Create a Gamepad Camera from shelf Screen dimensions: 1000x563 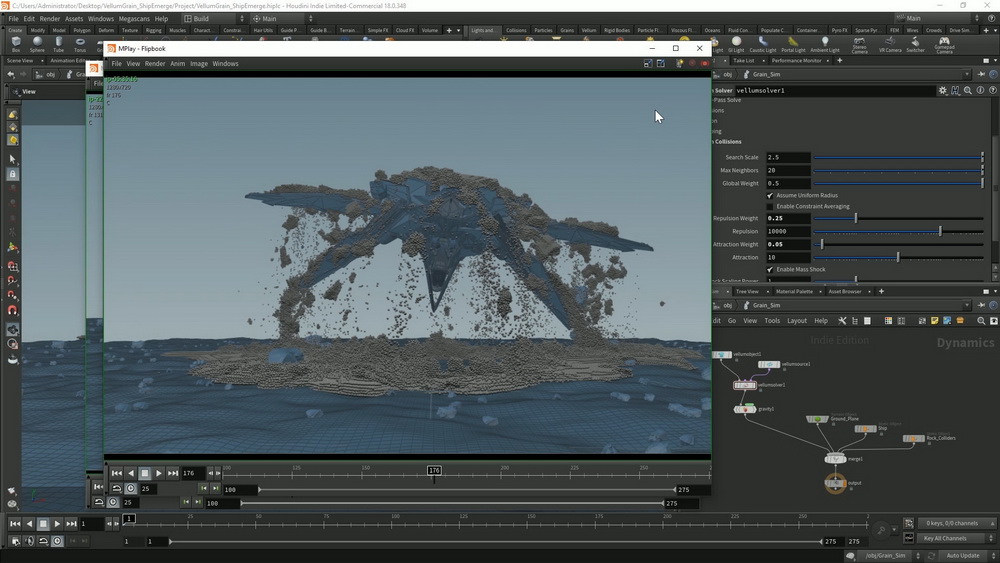pos(944,45)
